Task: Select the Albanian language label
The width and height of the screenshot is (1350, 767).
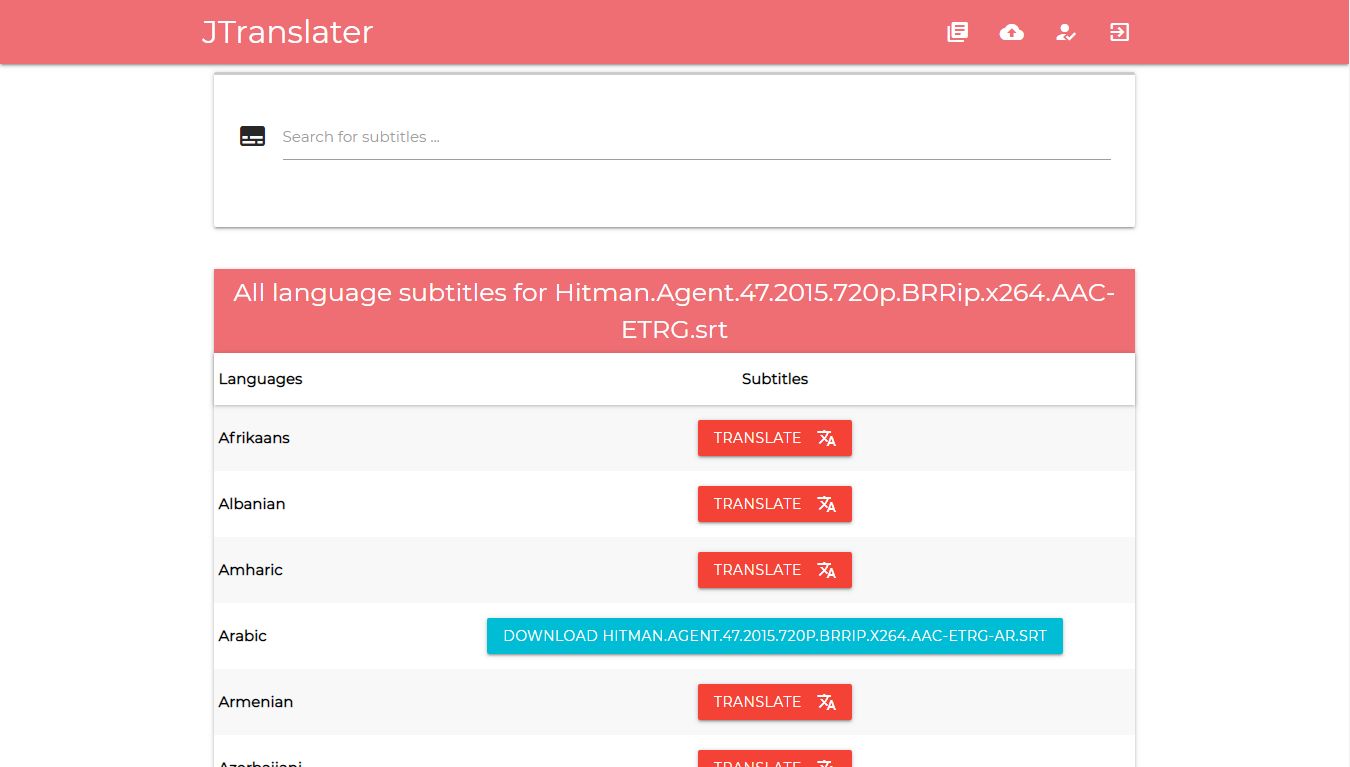Action: coord(252,504)
